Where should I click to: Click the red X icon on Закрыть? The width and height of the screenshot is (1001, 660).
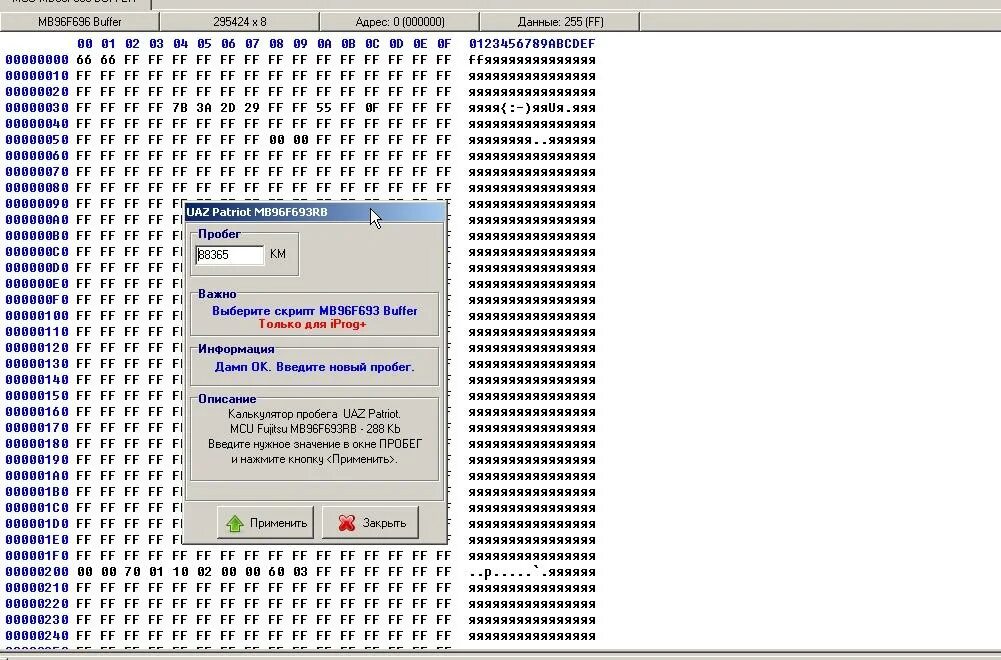[x=347, y=523]
